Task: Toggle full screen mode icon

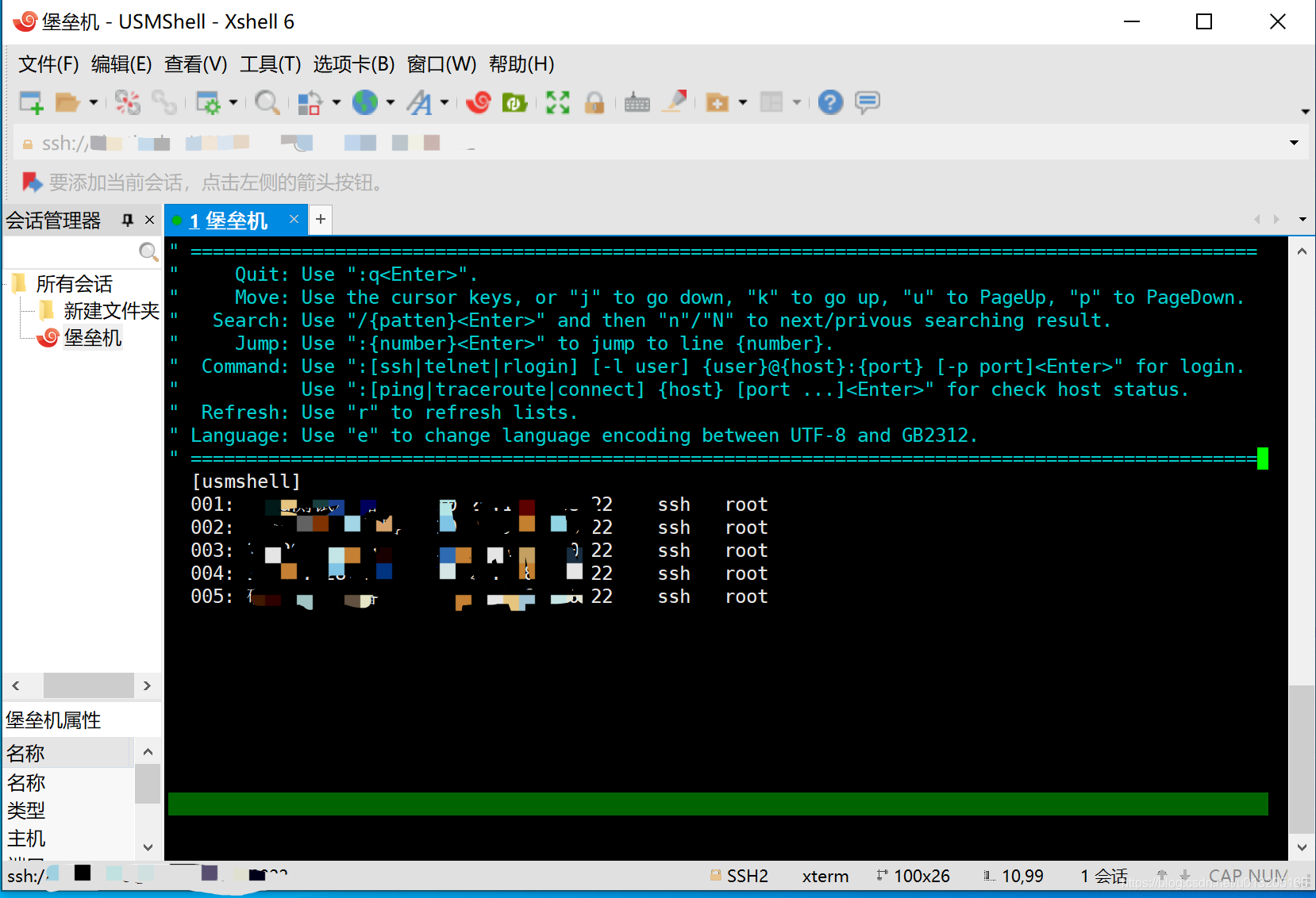Action: coord(558,102)
